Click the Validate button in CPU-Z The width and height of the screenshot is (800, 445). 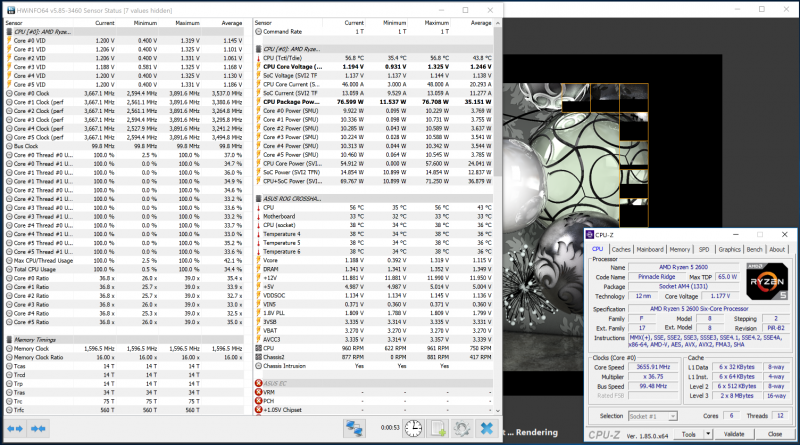tap(734, 434)
